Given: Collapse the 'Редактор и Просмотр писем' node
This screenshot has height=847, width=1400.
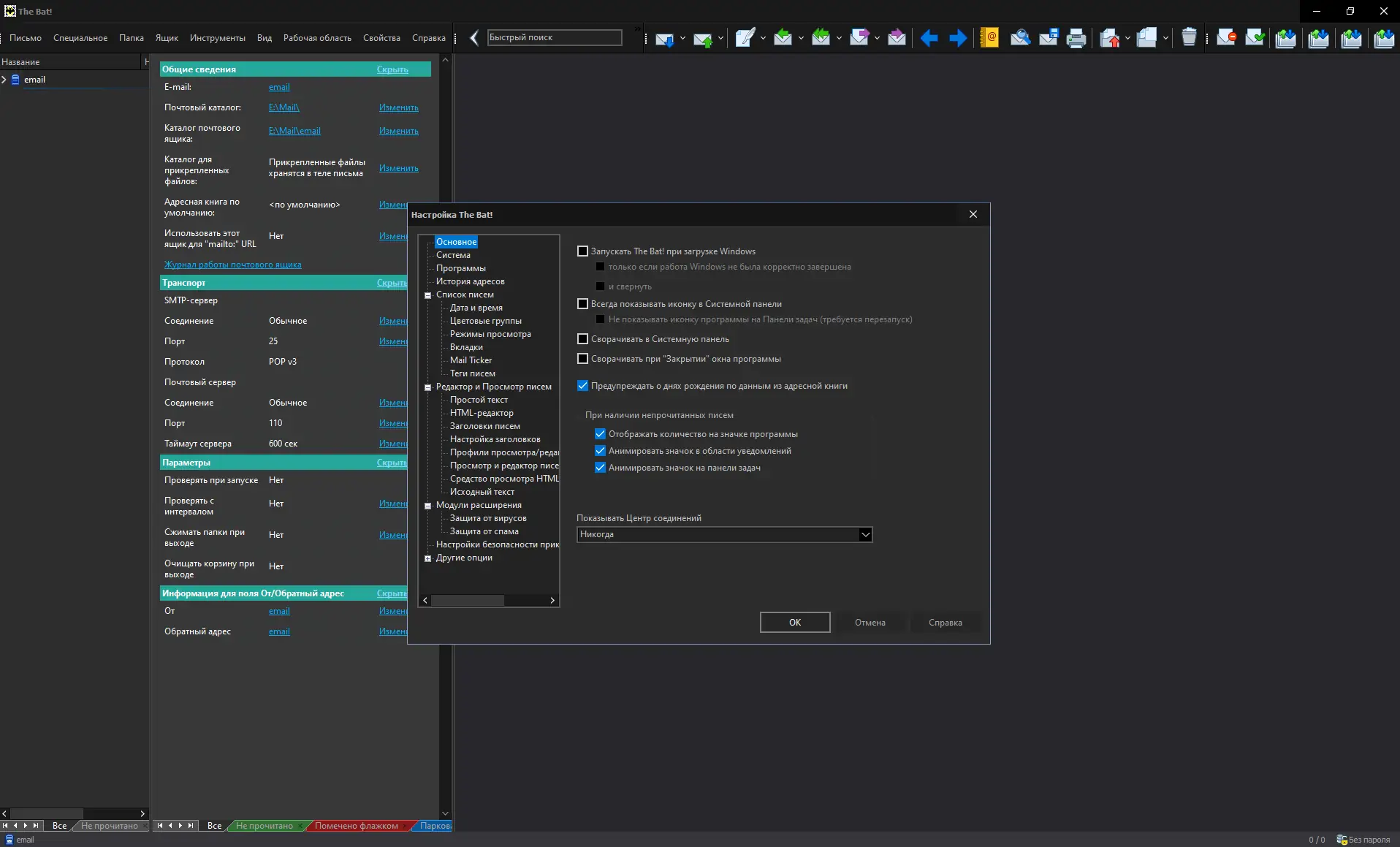Looking at the screenshot, I should (428, 387).
